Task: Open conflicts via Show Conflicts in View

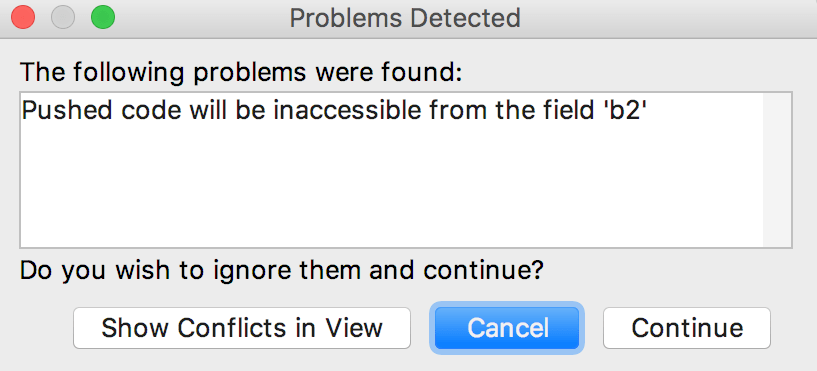Action: click(242, 328)
